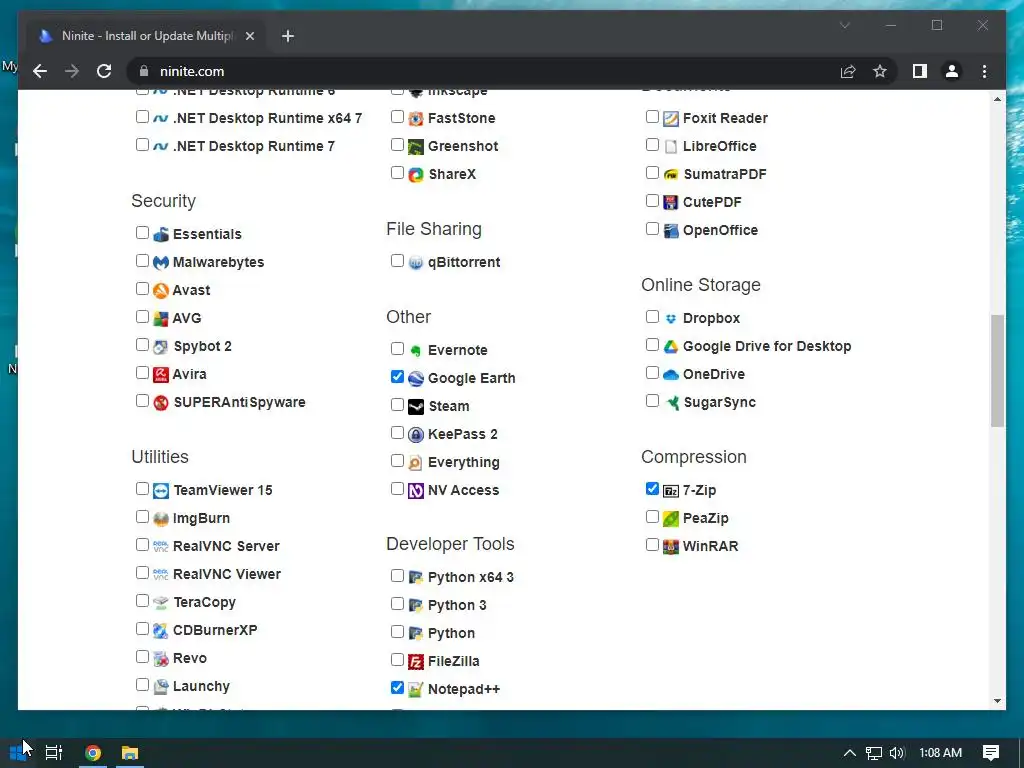
Task: Tick the Python x64 3 checkbox
Action: [397, 576]
